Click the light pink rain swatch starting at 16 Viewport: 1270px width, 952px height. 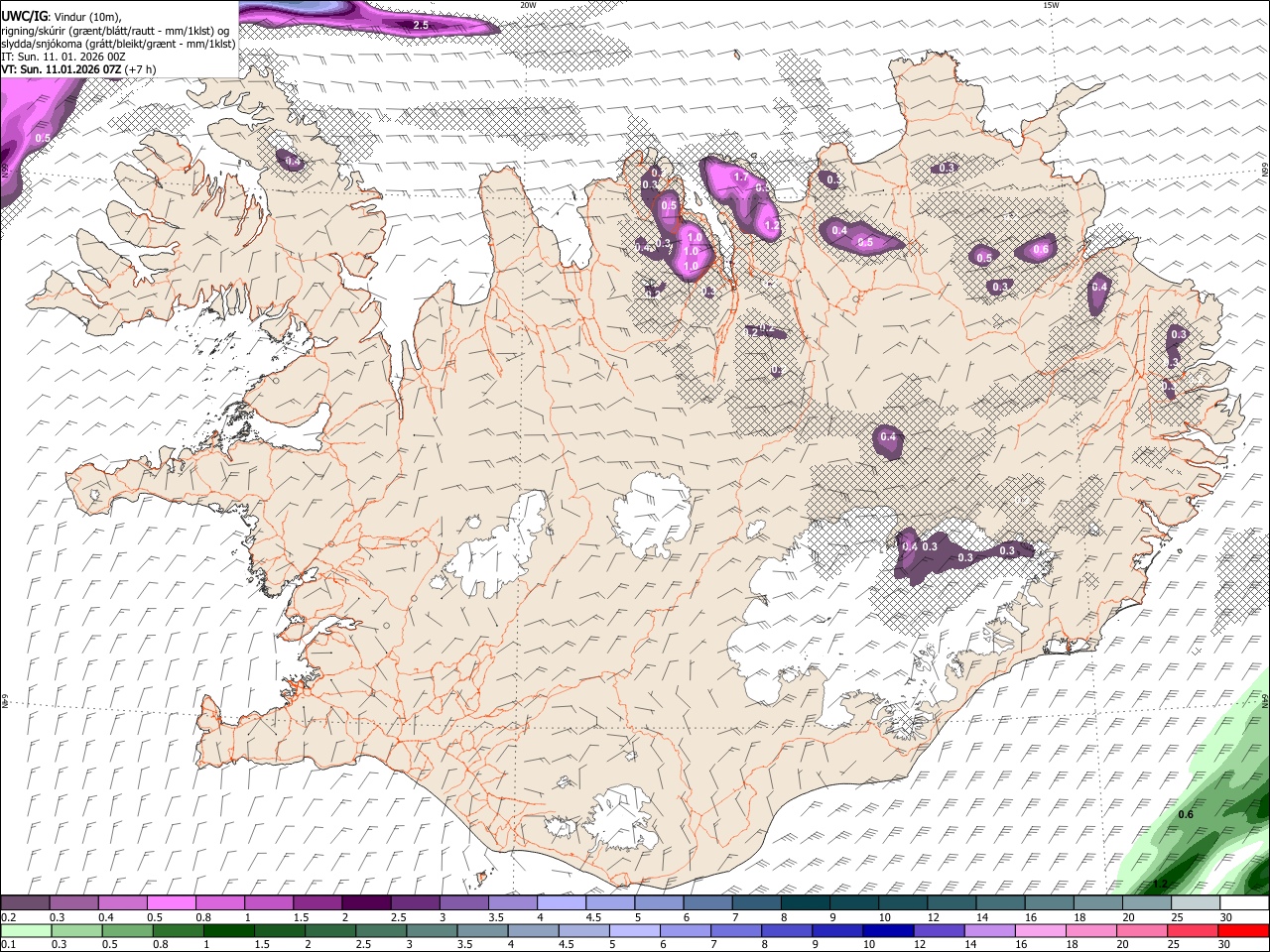(1039, 930)
